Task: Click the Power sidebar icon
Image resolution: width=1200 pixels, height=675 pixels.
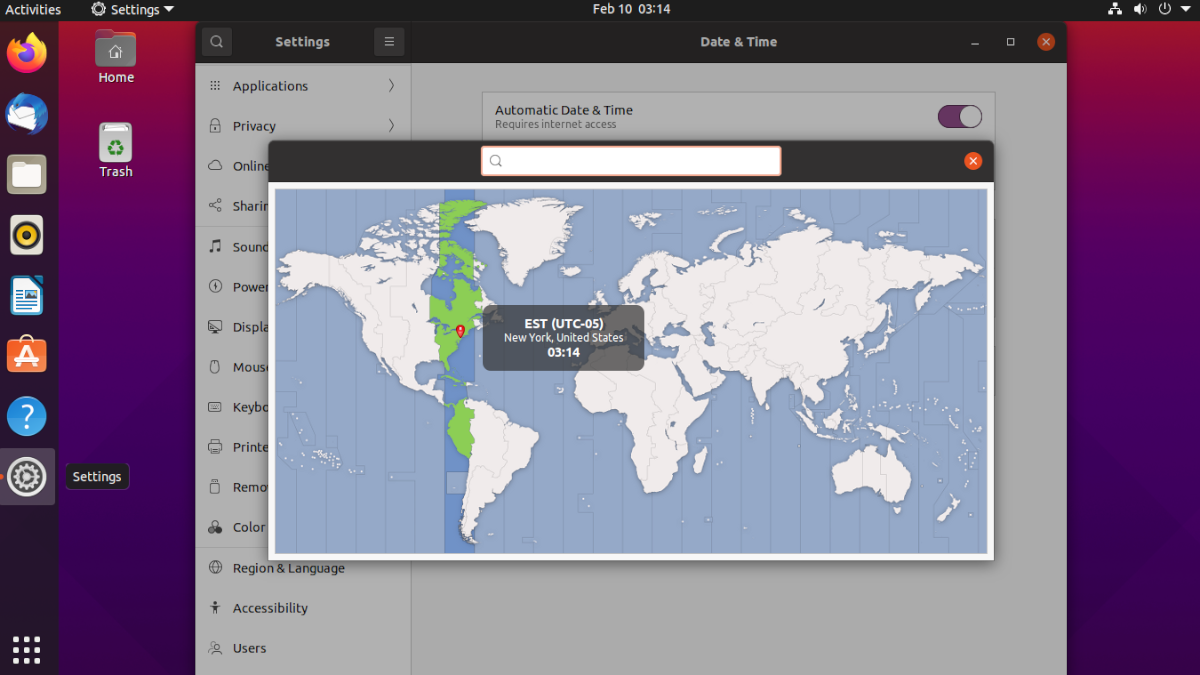Action: pos(215,287)
